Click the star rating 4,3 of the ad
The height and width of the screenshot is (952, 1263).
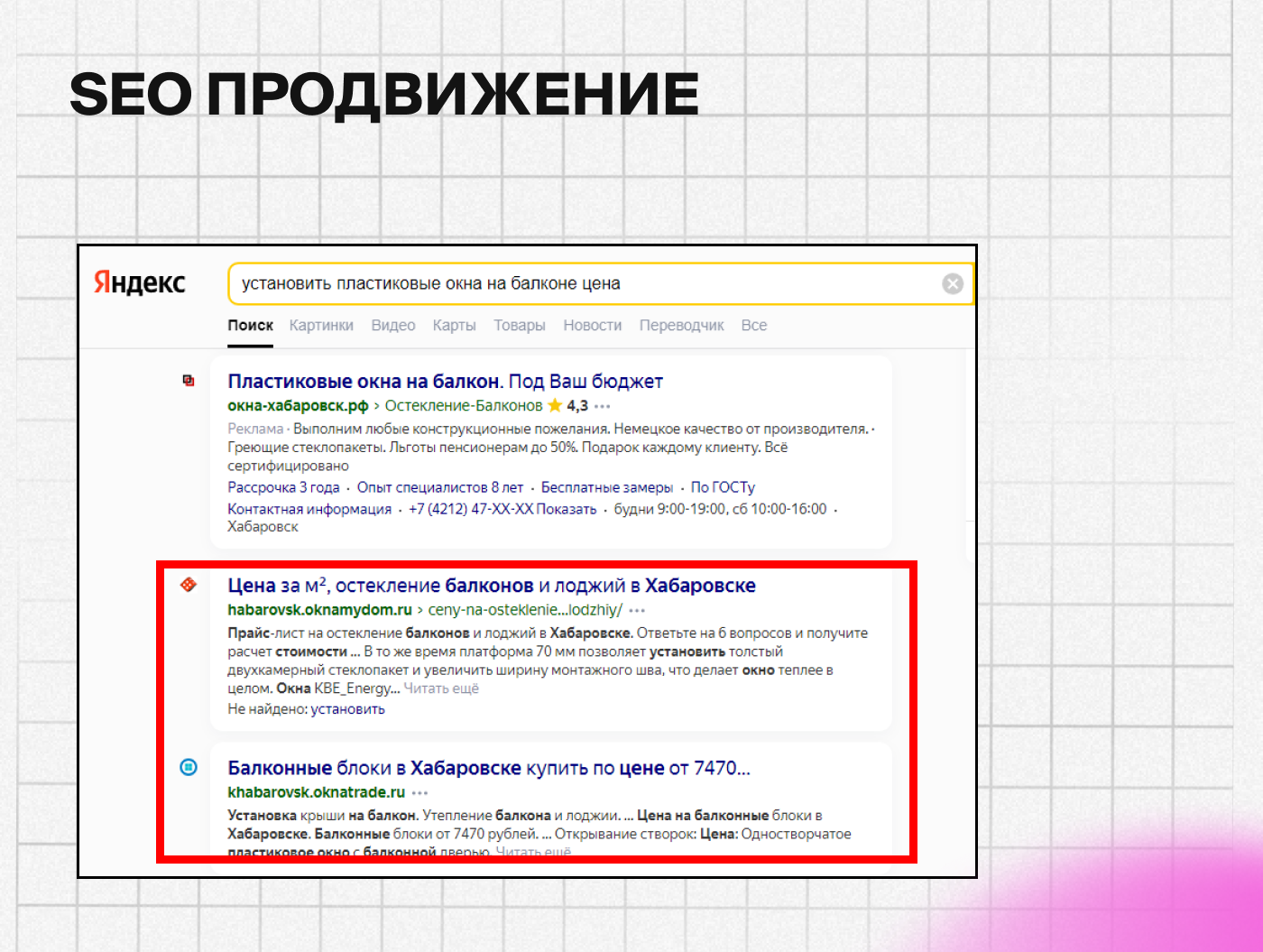[567, 406]
